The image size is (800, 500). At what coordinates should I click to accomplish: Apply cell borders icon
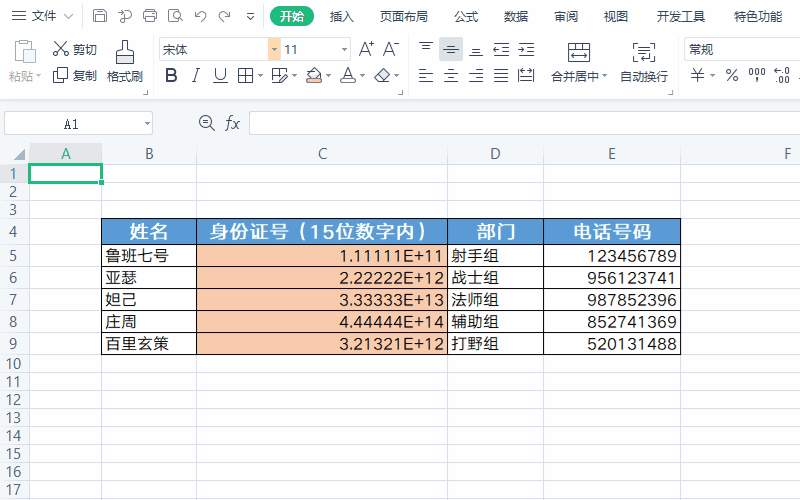[245, 76]
